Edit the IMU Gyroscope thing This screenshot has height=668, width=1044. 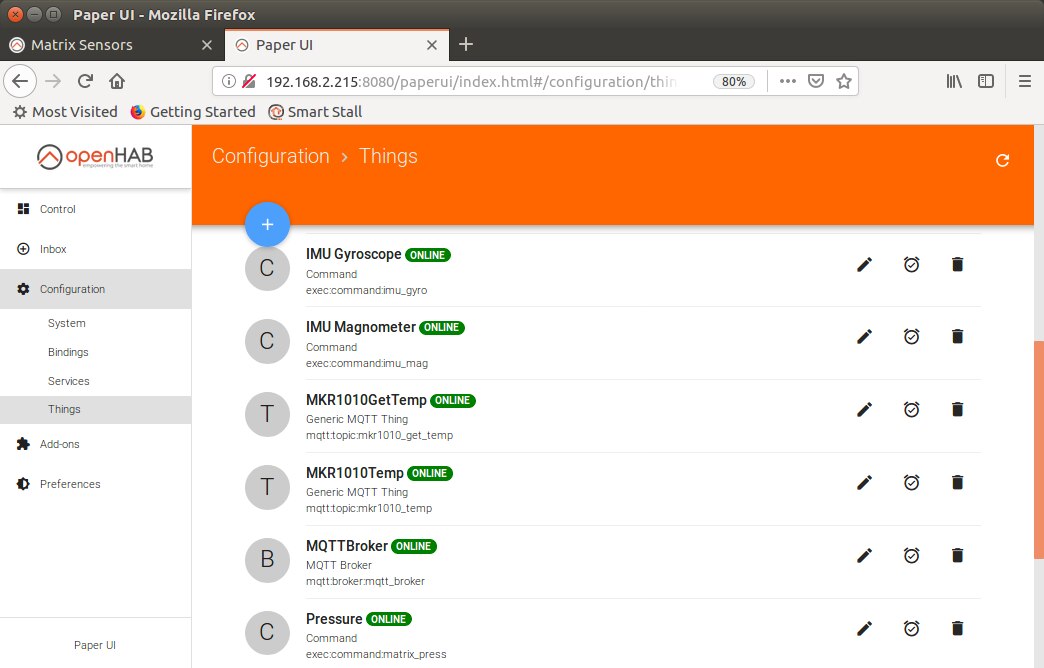coord(864,264)
